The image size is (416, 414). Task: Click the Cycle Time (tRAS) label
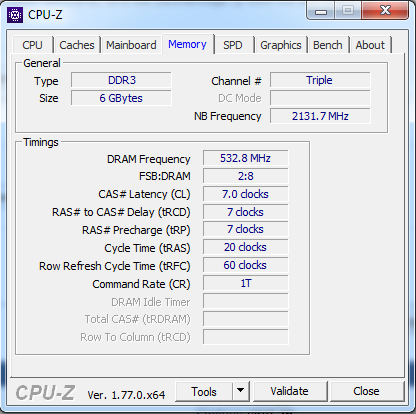tap(147, 248)
